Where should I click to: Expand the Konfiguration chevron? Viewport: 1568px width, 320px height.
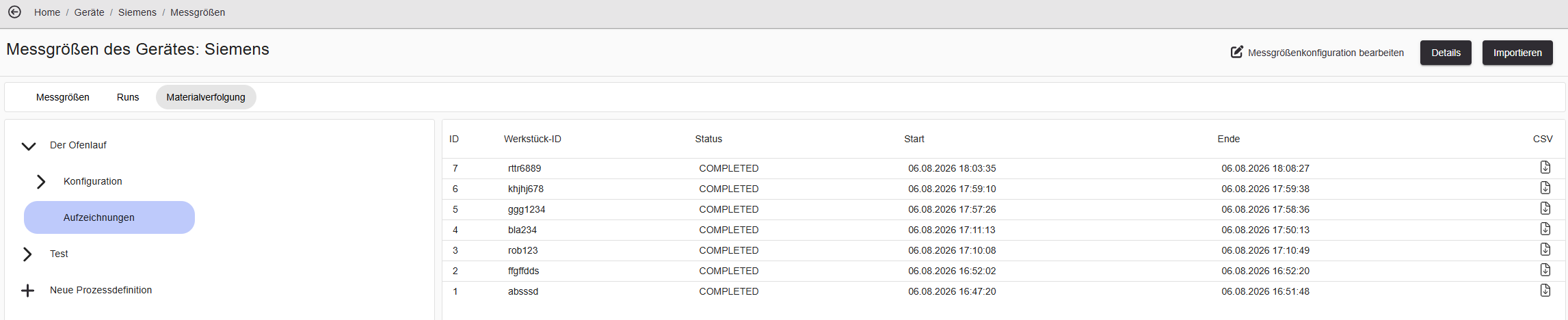[x=41, y=181]
